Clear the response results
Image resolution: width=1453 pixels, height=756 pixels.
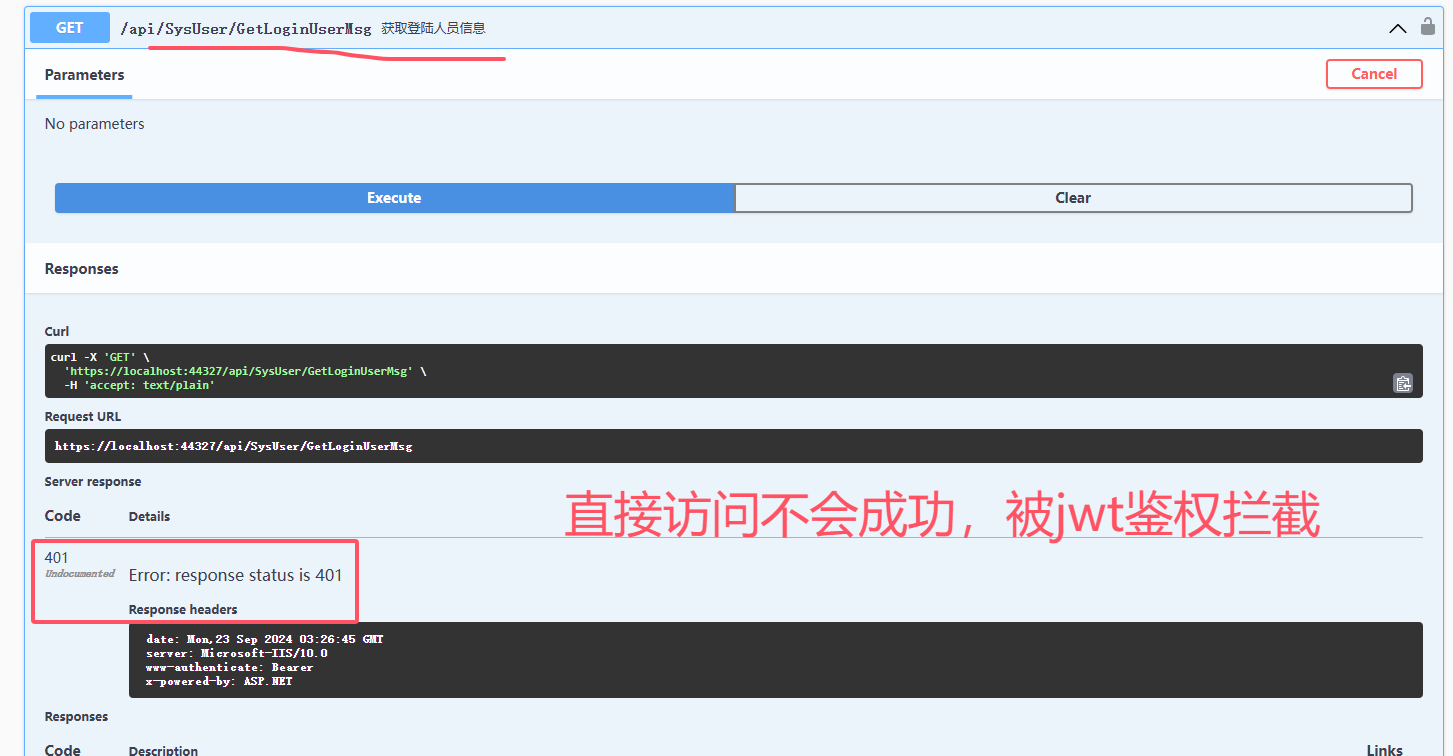1073,198
